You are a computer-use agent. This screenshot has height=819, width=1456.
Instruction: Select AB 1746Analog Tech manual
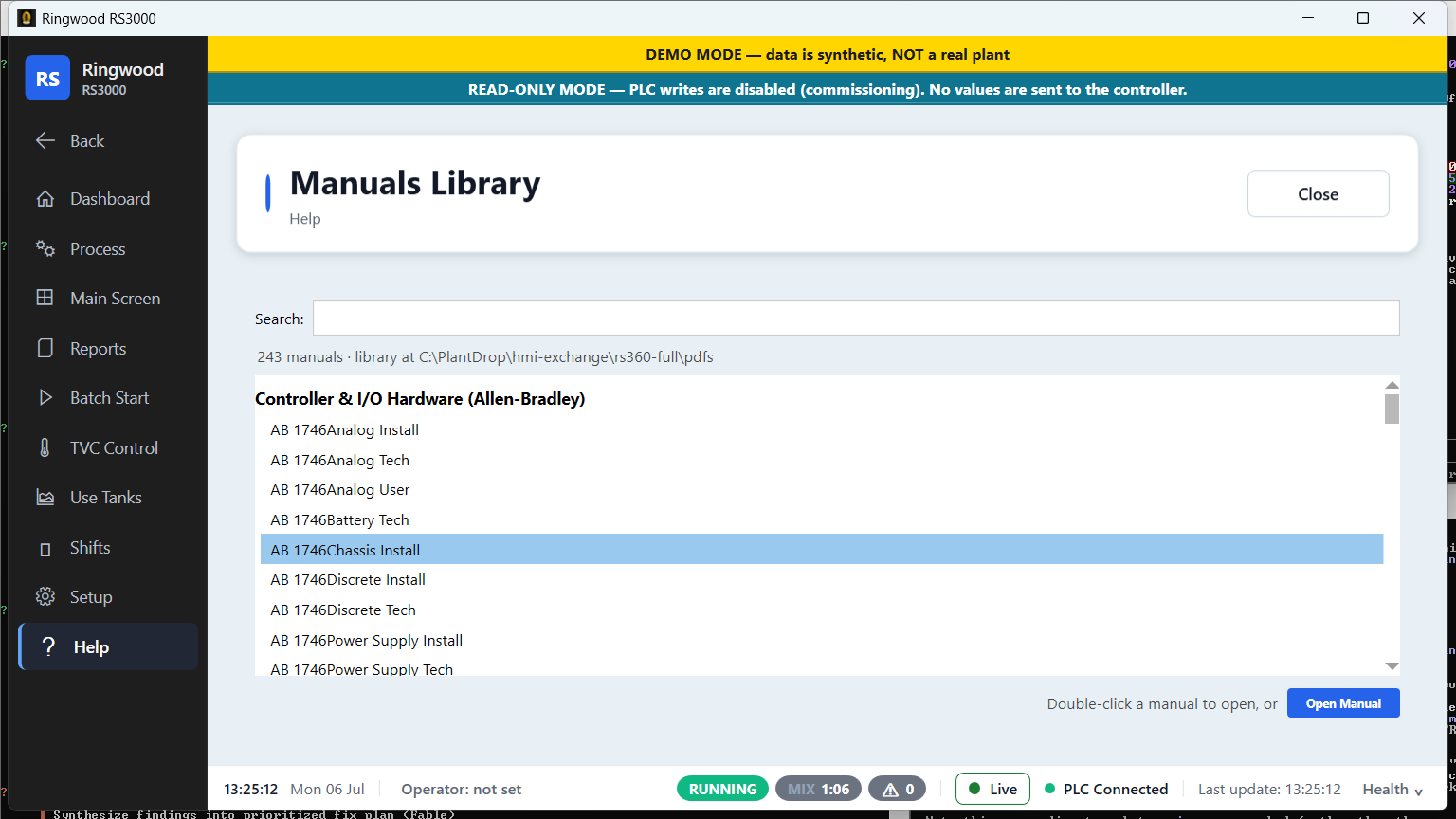[x=822, y=460]
